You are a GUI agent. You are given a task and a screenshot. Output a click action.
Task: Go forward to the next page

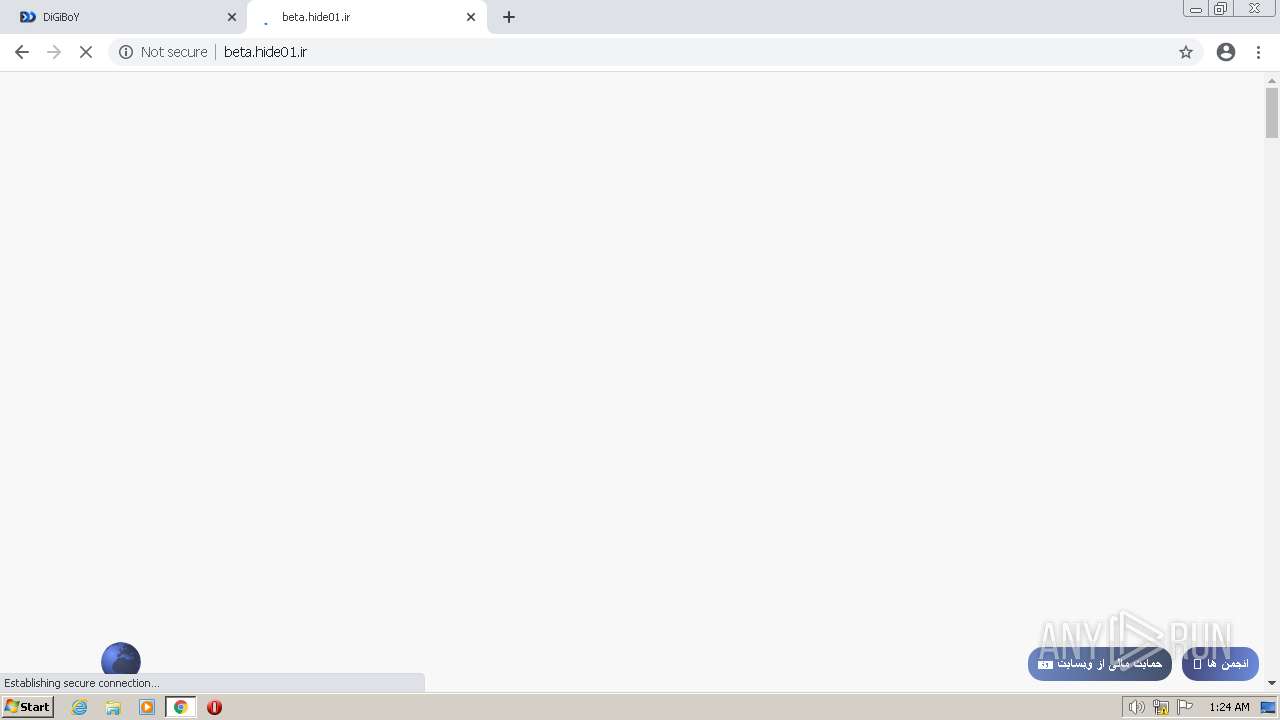54,52
